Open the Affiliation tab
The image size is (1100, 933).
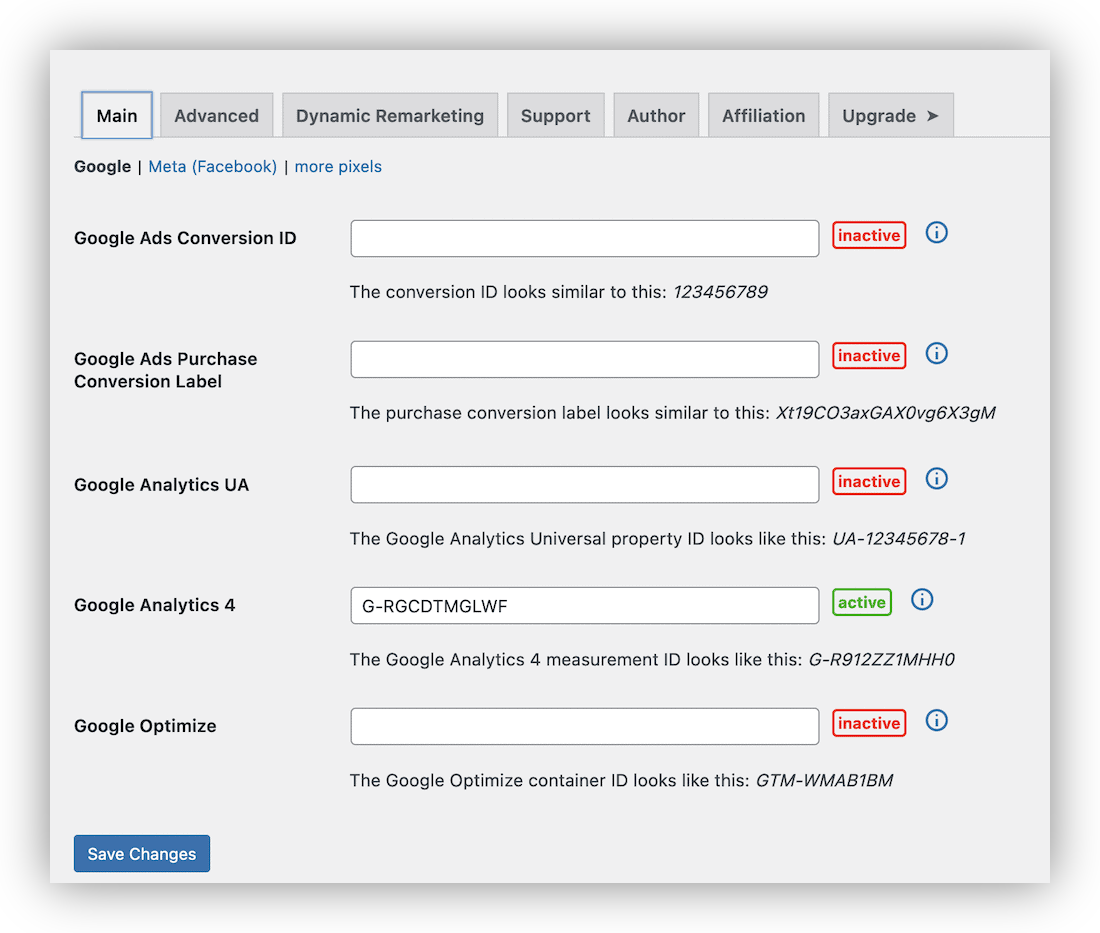763,116
